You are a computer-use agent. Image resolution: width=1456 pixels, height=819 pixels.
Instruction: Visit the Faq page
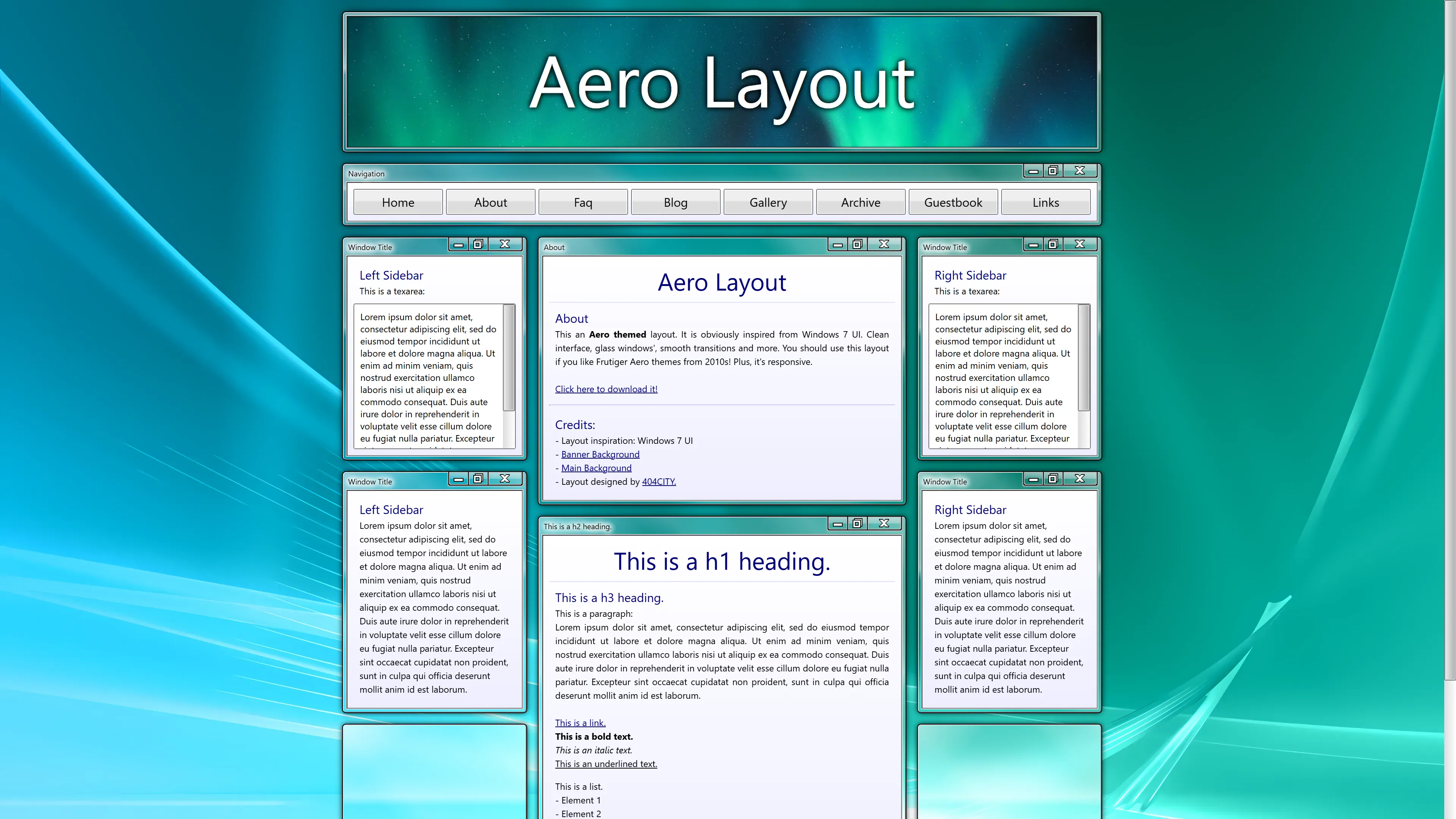(x=583, y=202)
